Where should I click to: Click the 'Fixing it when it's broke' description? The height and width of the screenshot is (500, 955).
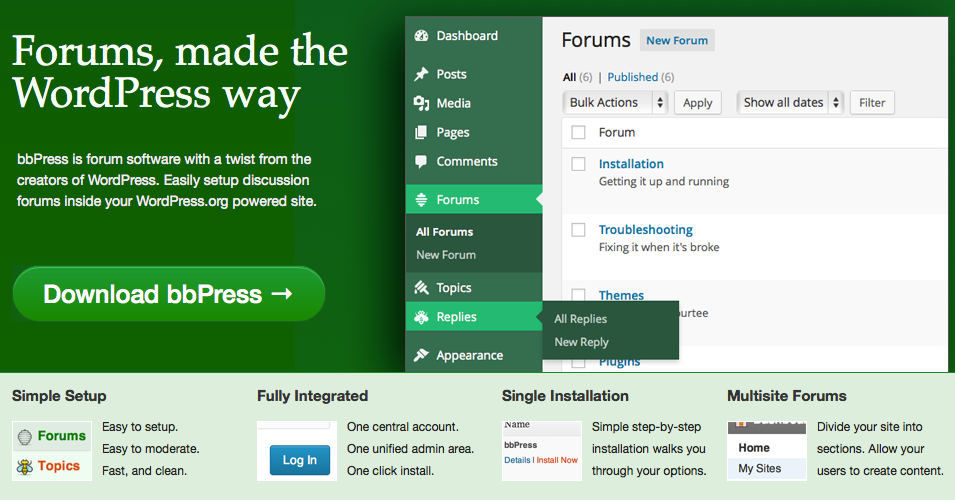pyautogui.click(x=659, y=247)
